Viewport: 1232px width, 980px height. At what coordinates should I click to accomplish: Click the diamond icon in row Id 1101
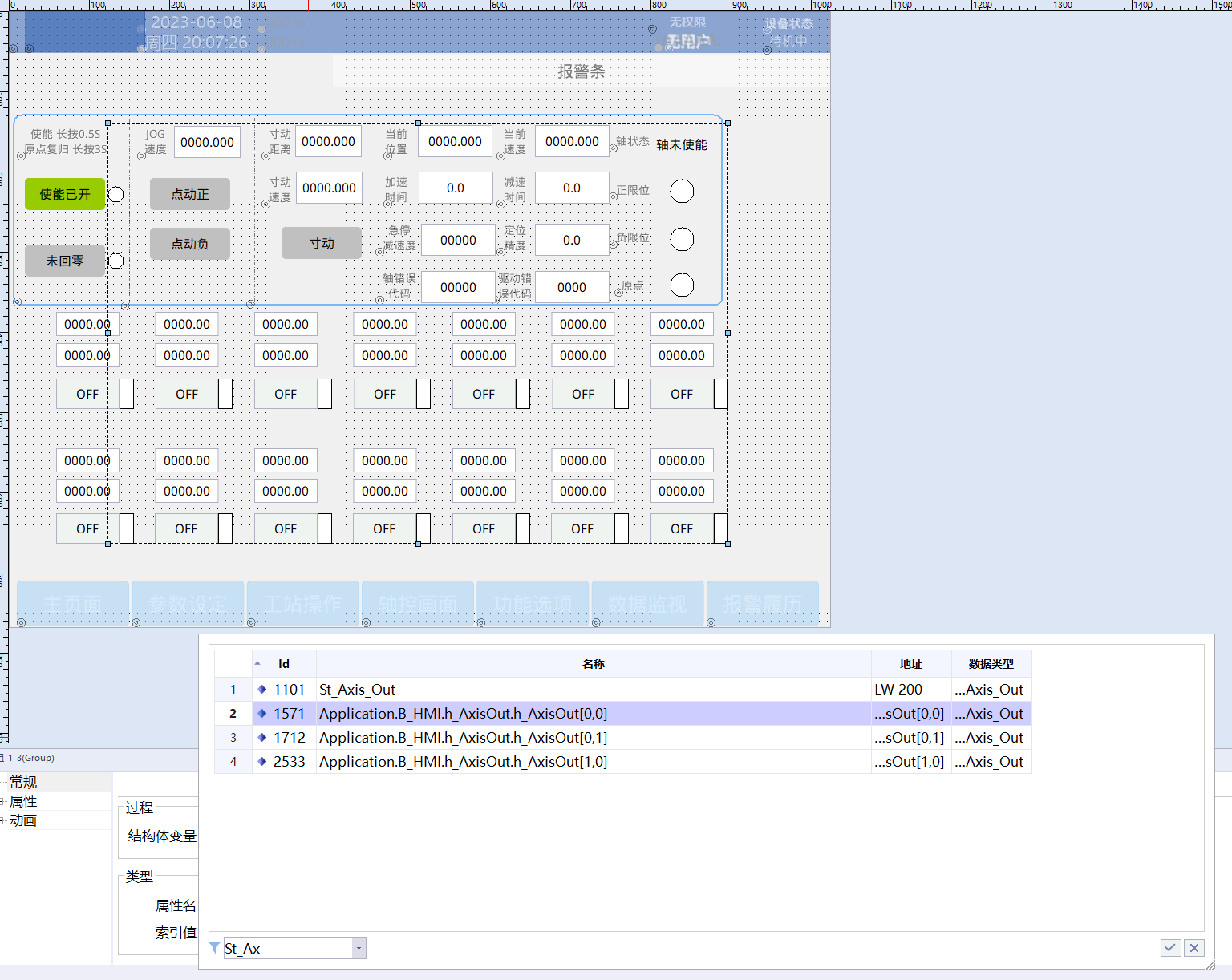262,689
